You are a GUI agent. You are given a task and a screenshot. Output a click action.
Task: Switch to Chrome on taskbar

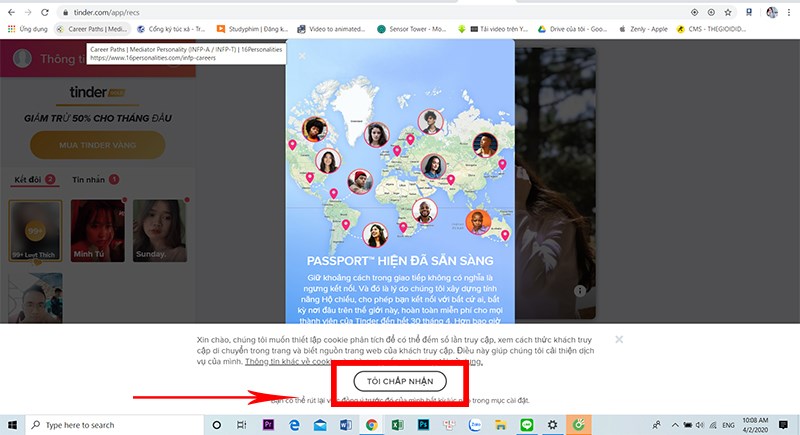(371, 425)
